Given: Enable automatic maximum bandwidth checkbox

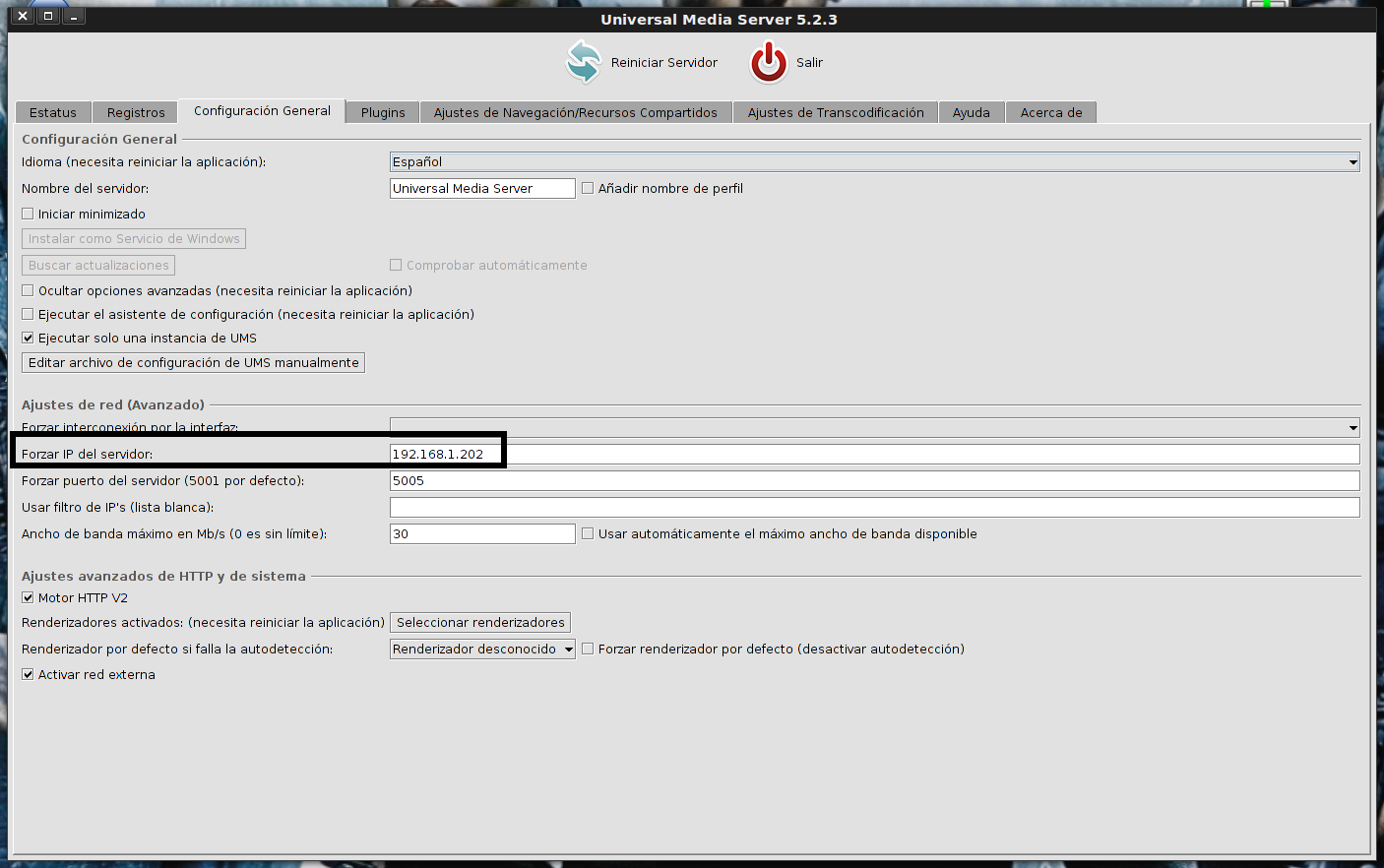Looking at the screenshot, I should (x=588, y=533).
